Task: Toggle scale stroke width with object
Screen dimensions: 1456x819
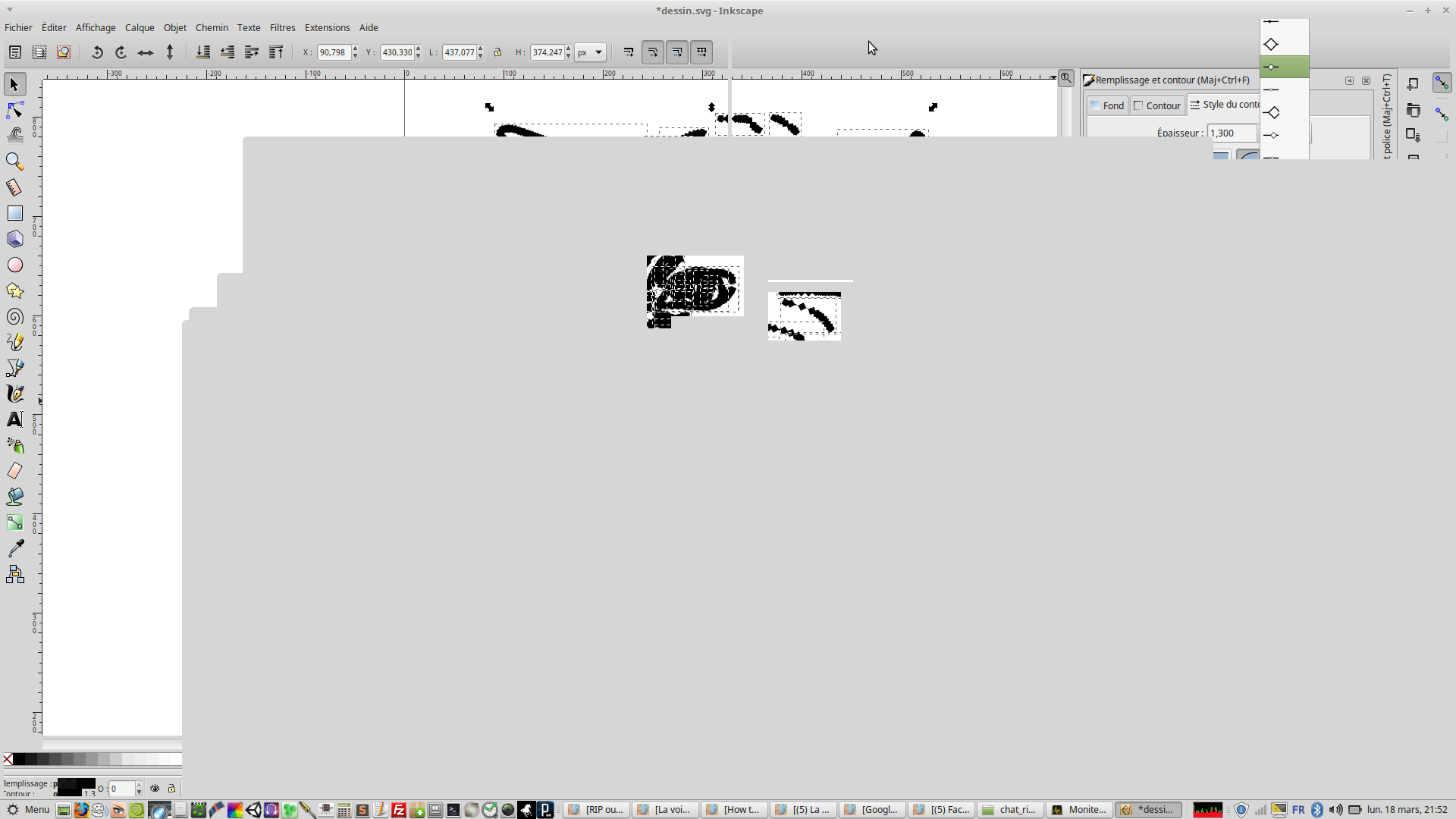Action: (629, 52)
